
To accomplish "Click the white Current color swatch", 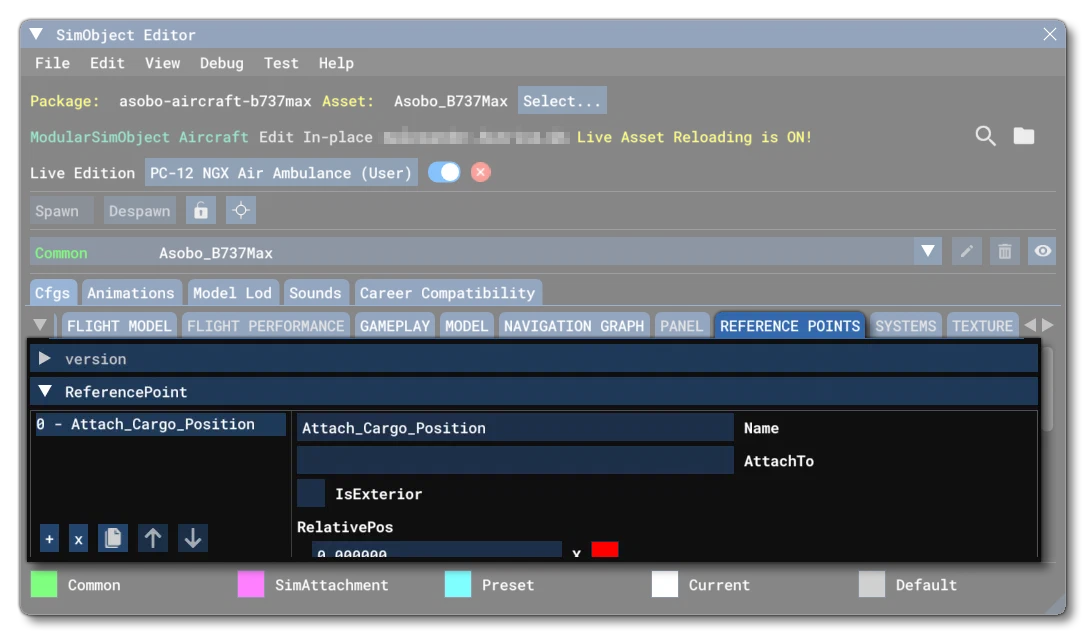I will point(665,584).
